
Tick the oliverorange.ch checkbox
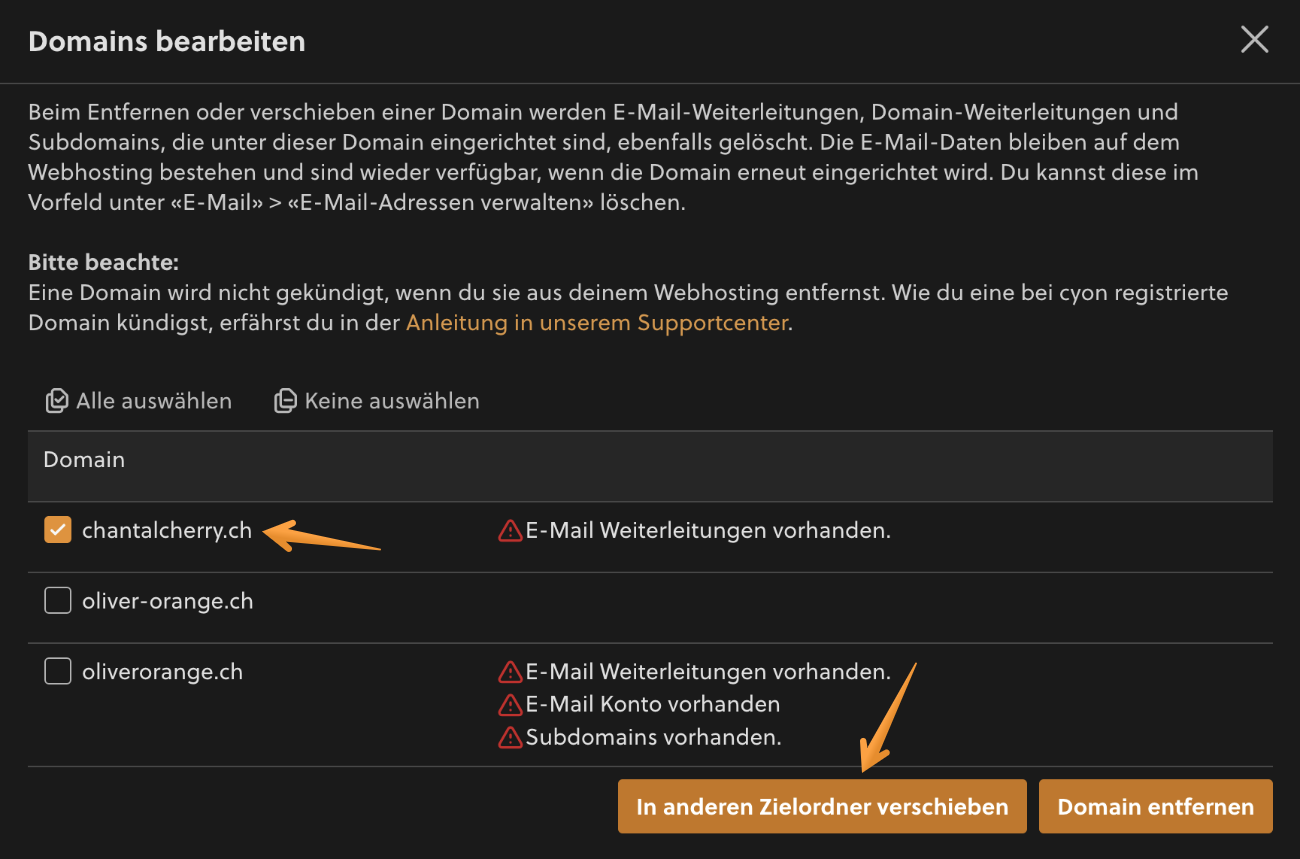[58, 672]
